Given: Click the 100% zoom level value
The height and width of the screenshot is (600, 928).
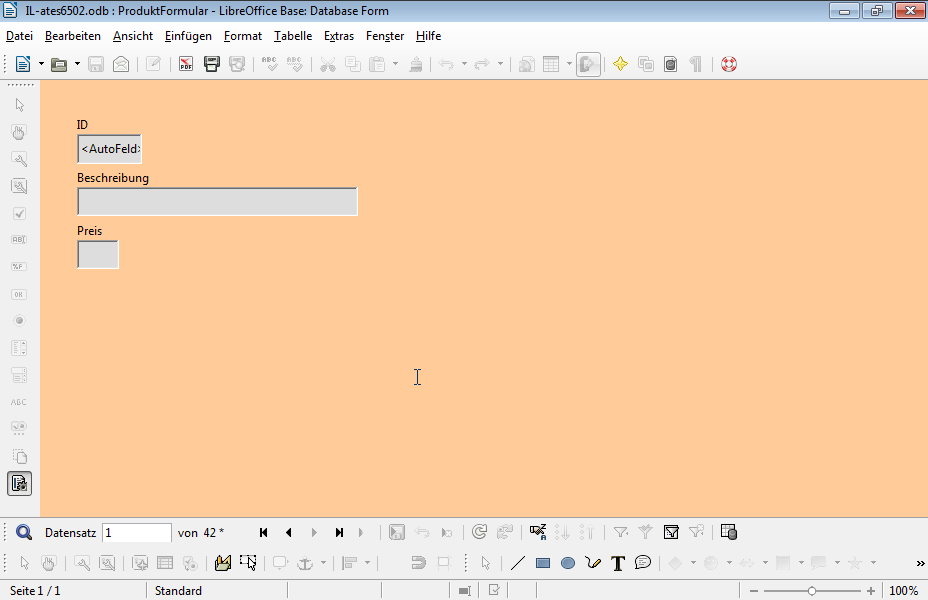Looking at the screenshot, I should pos(903,591).
